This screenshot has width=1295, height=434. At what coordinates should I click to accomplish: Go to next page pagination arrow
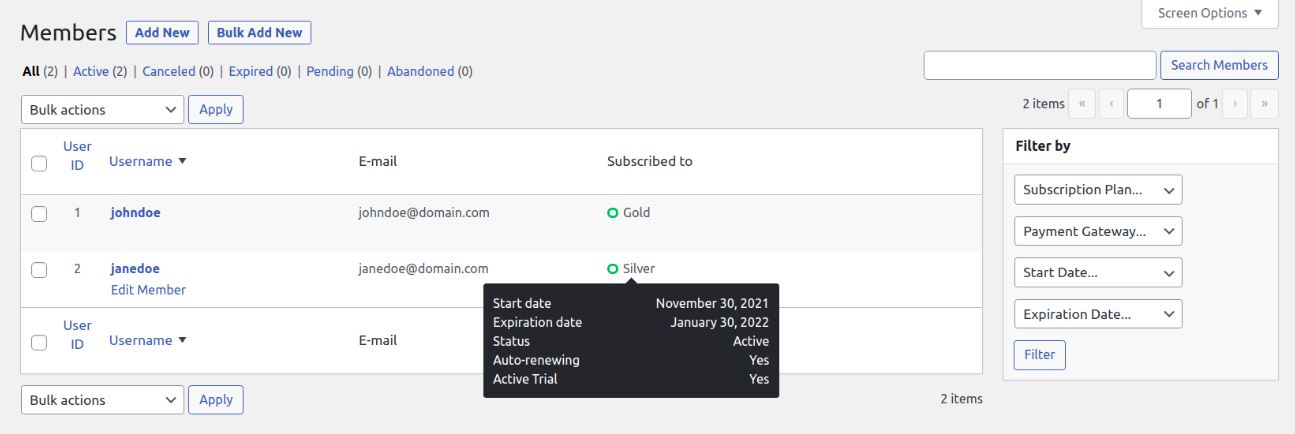(x=1236, y=103)
